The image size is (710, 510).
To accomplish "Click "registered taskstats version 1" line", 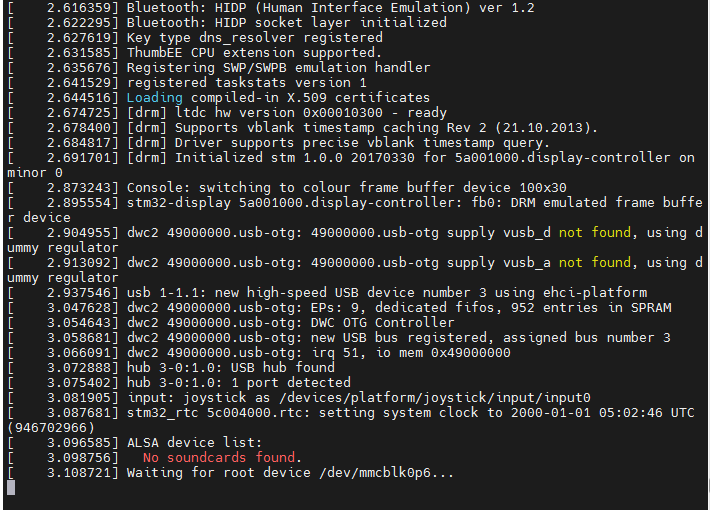I will [x=246, y=83].
